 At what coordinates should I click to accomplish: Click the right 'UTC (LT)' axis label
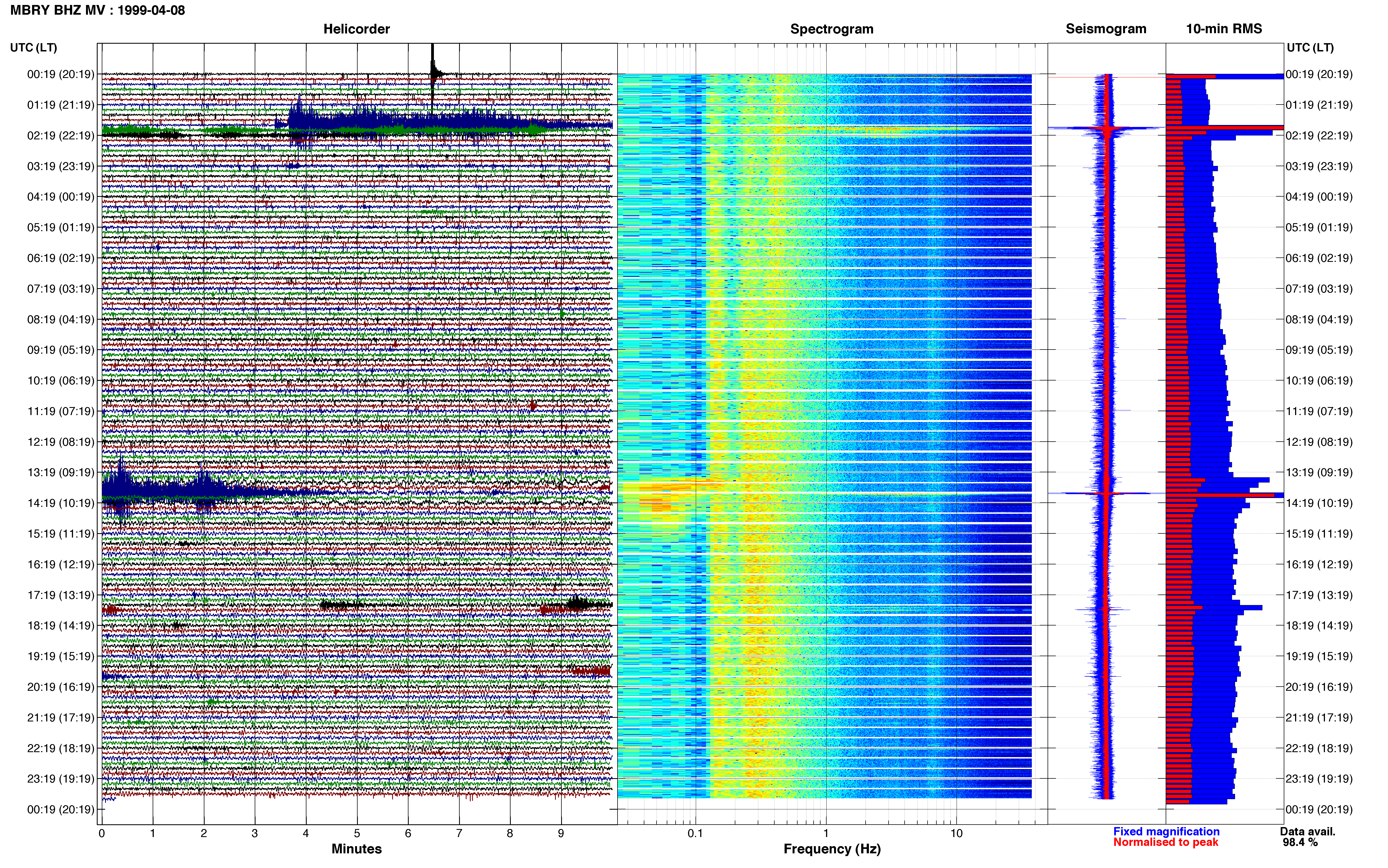1310,47
